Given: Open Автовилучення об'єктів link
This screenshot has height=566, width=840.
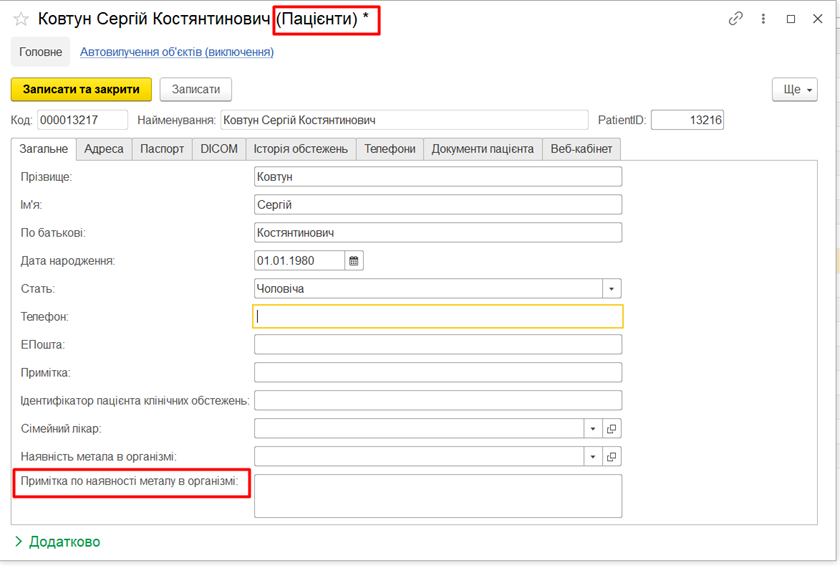Looking at the screenshot, I should pos(177,52).
